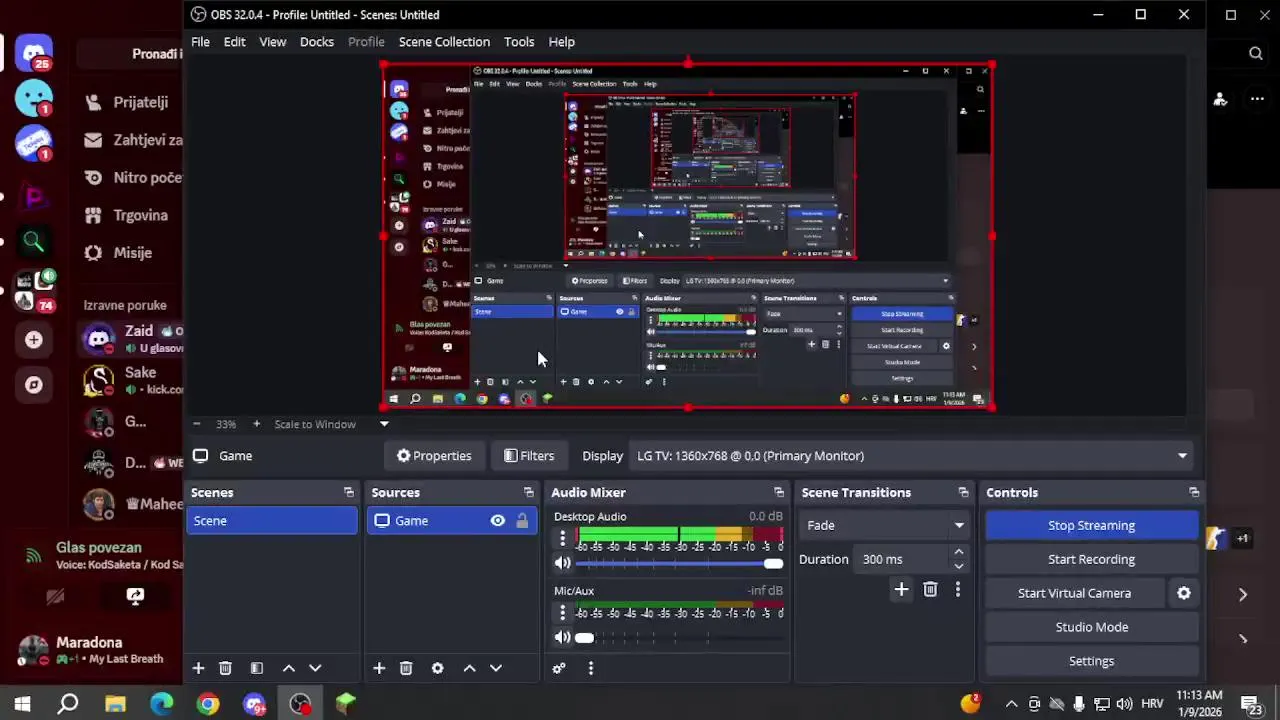Open Google Chrome from taskbar
1280x720 pixels.
click(x=207, y=704)
